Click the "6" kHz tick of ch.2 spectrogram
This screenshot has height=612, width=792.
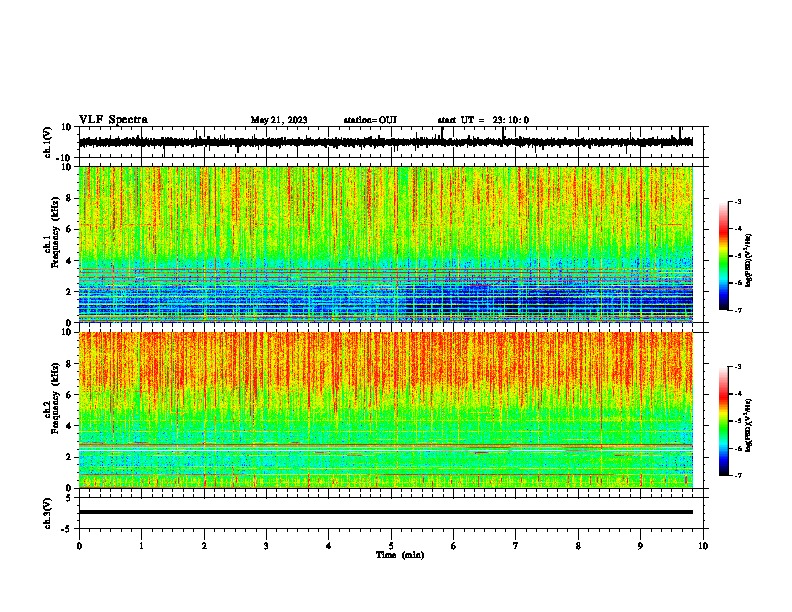coord(70,395)
